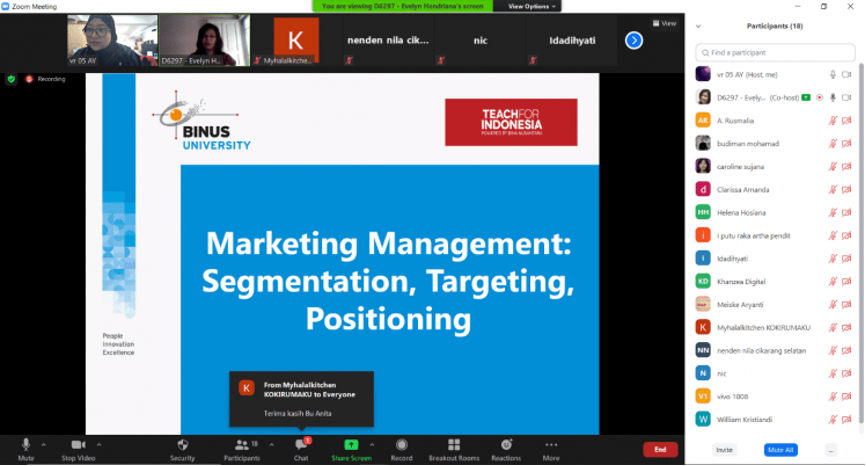Select participant caroline sujana in the list
Viewport: 866px width, 466px height.
[x=775, y=166]
